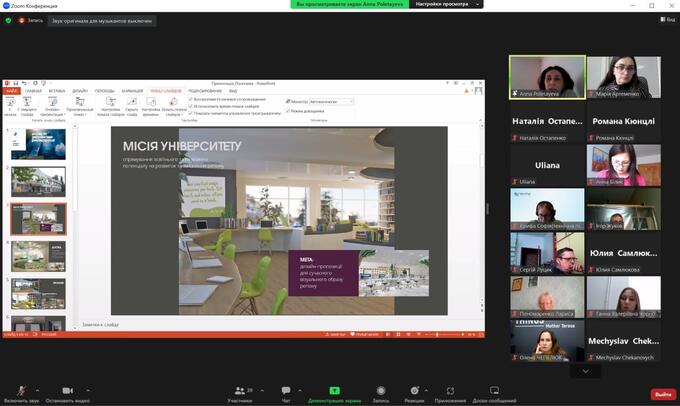Click the Record icon in toolbar
The width and height of the screenshot is (680, 406).
381,389
